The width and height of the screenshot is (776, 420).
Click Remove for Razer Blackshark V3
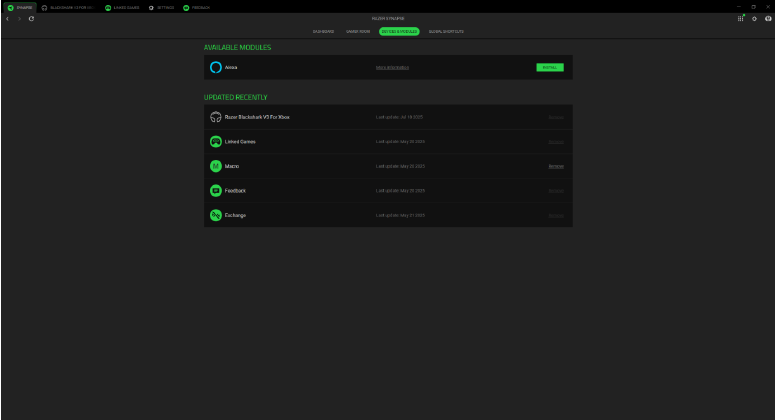coord(556,117)
